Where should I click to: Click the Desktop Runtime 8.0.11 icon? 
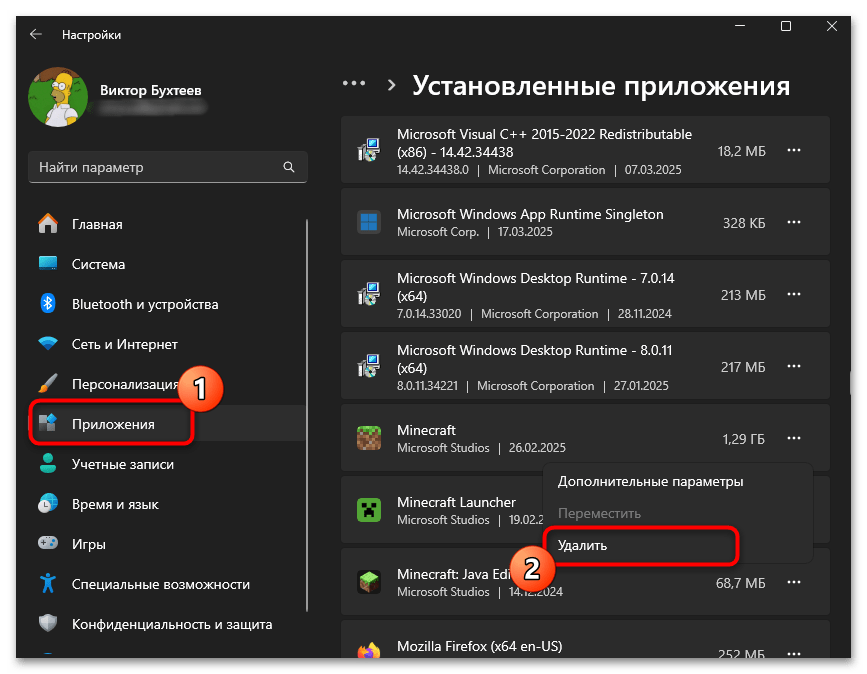(x=369, y=366)
